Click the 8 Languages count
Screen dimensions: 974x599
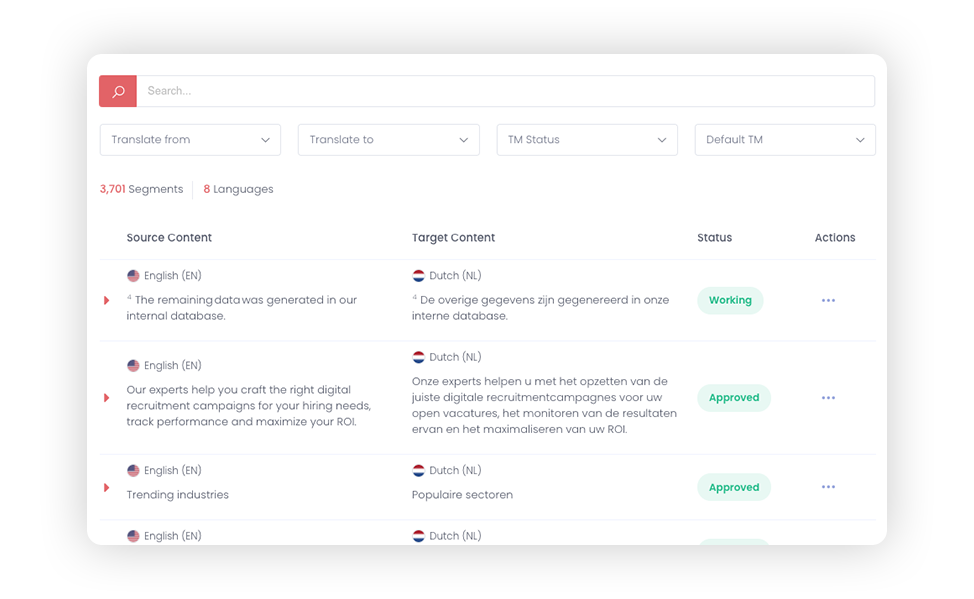[x=239, y=190]
